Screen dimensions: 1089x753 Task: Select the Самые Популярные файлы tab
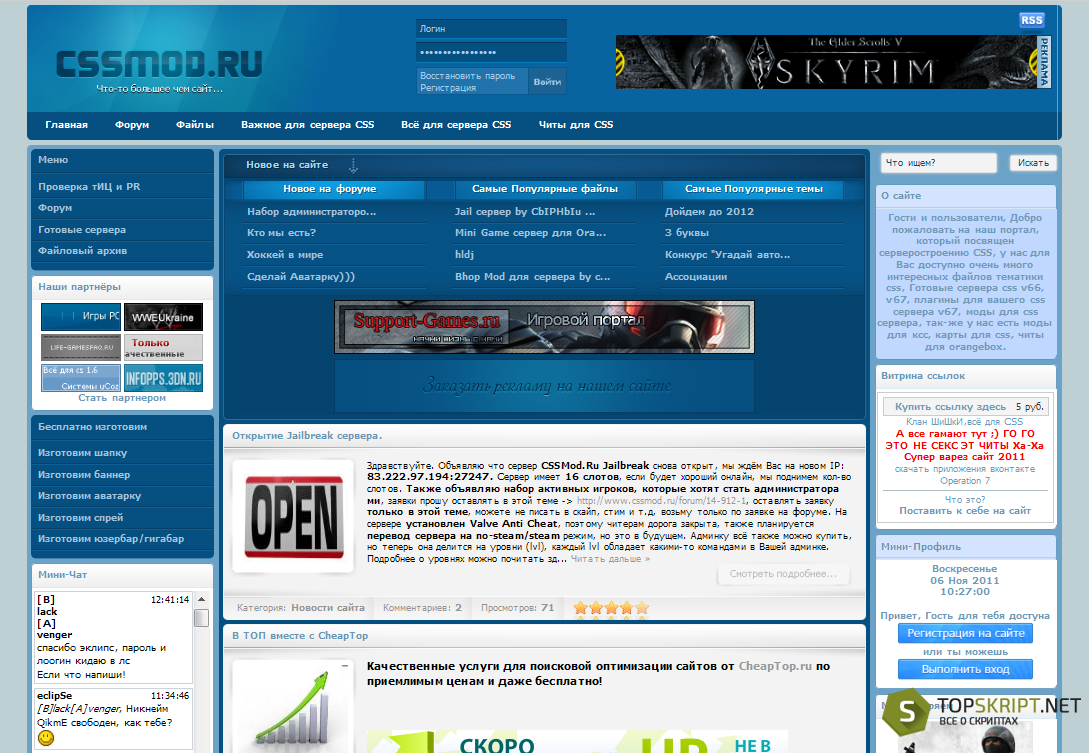coord(544,189)
